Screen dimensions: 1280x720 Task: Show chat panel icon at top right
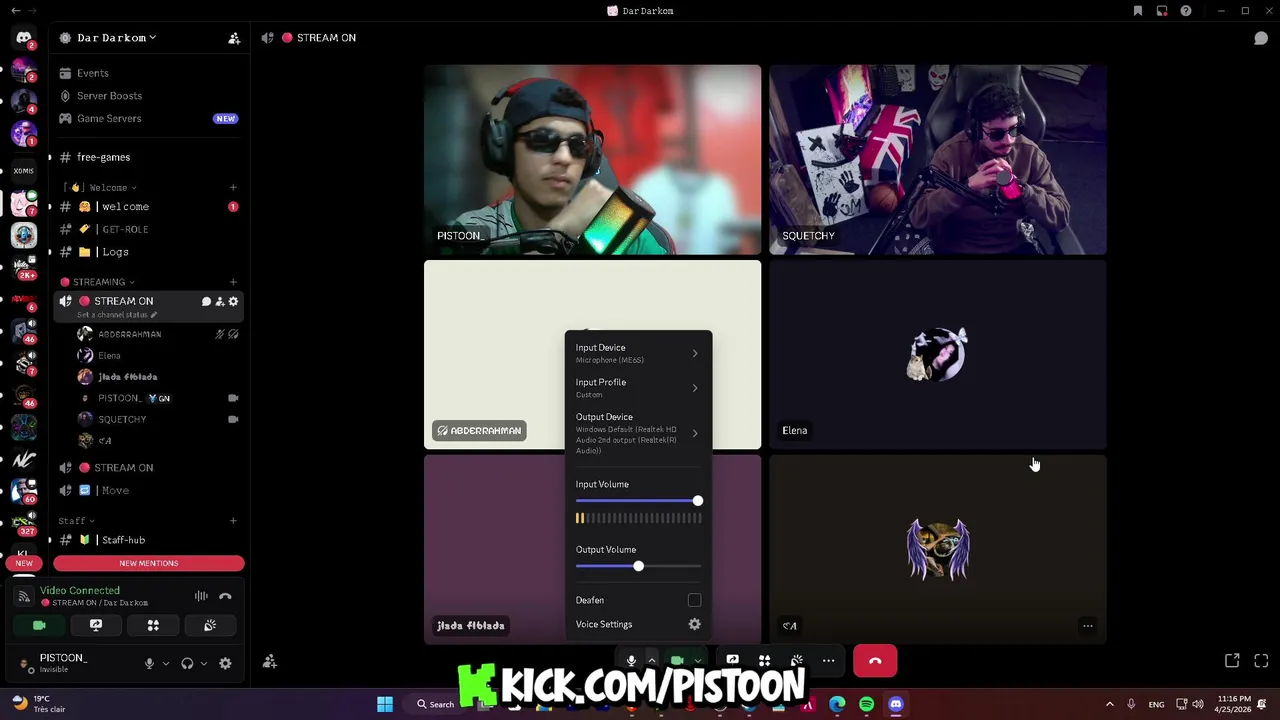[x=1261, y=38]
